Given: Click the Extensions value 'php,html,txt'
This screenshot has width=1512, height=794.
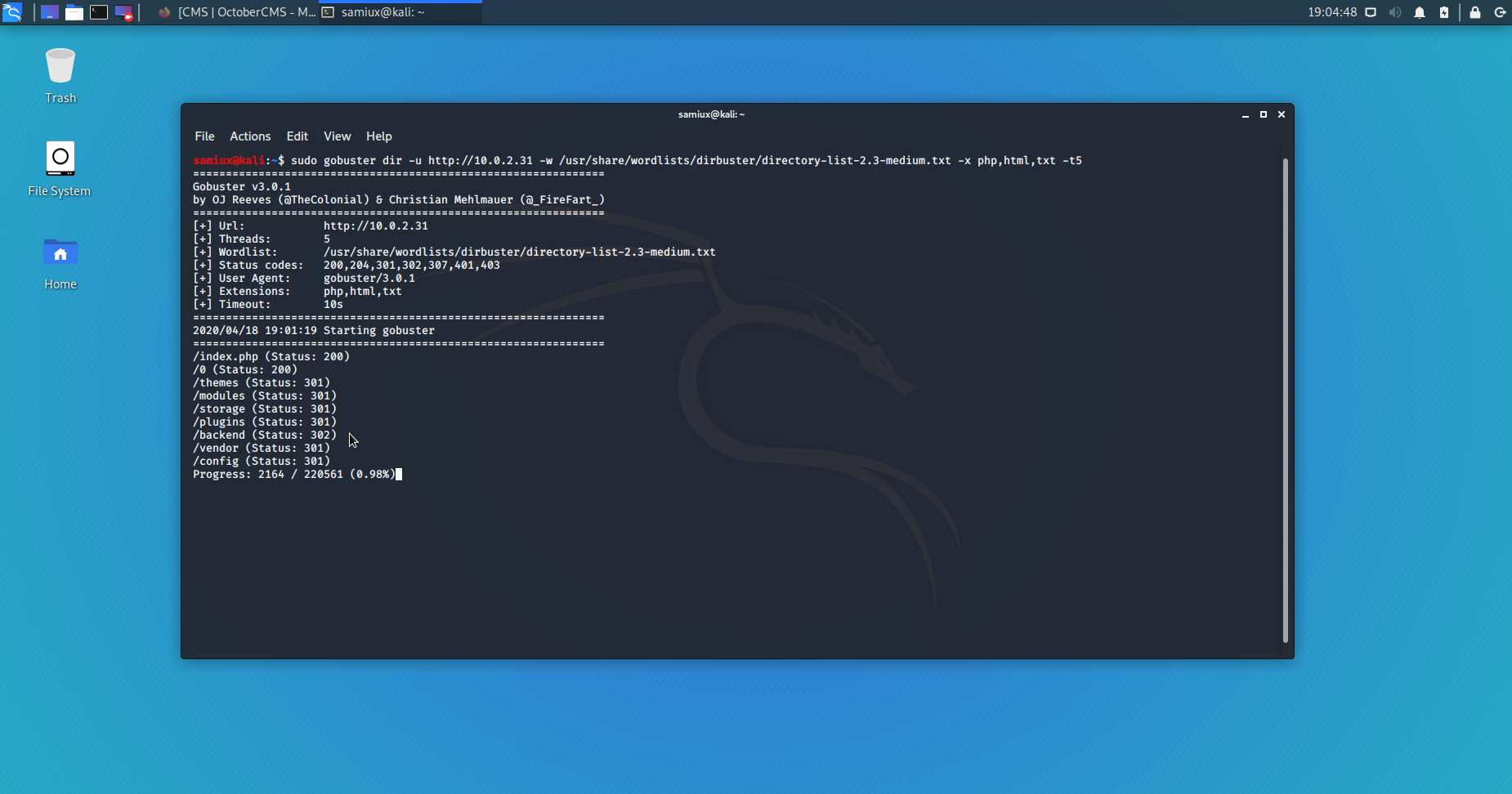Looking at the screenshot, I should coord(363,292).
